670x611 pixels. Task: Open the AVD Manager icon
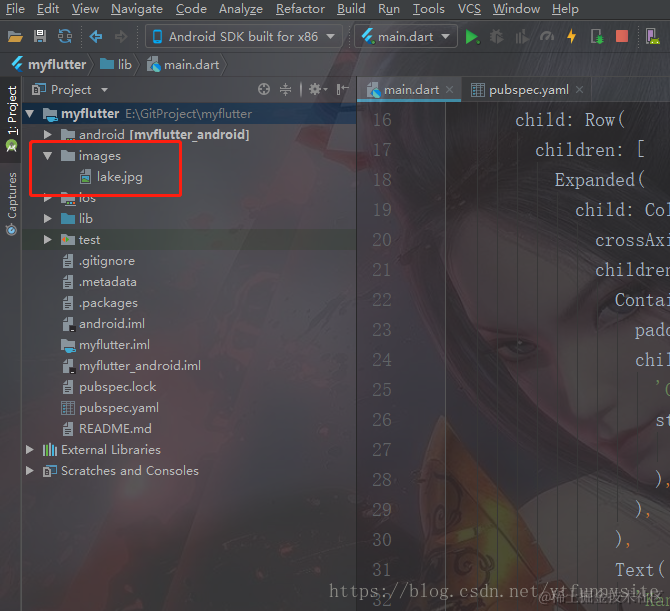click(652, 37)
